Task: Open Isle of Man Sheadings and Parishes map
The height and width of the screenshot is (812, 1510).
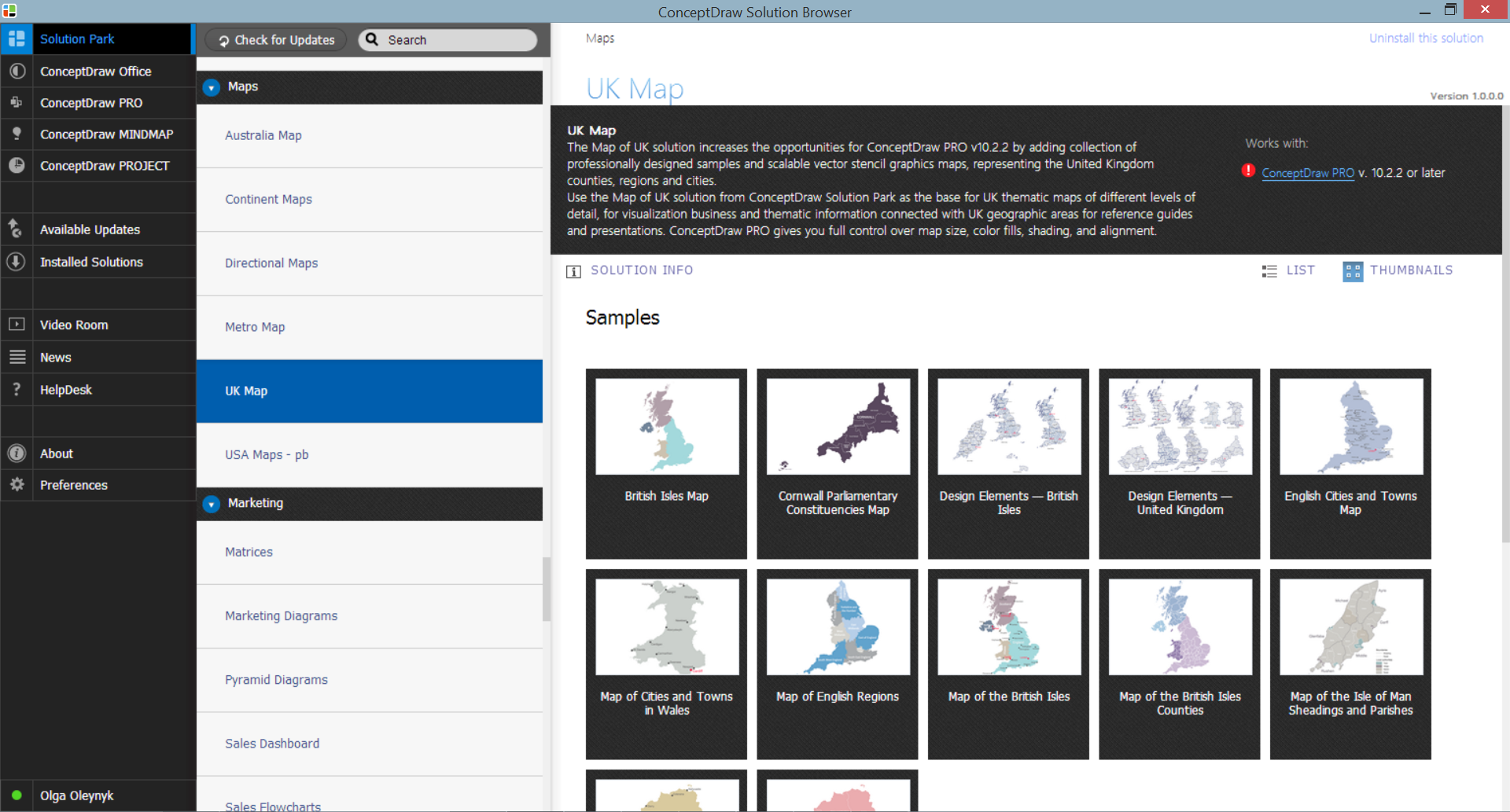Action: tap(1350, 664)
